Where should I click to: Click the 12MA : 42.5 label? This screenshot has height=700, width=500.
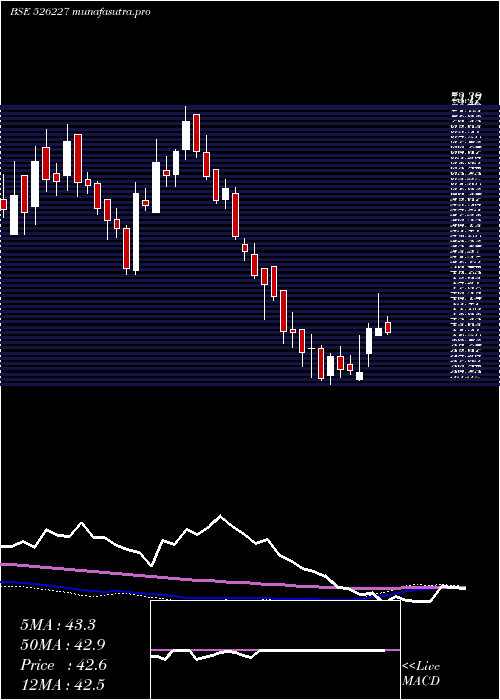tap(63, 685)
